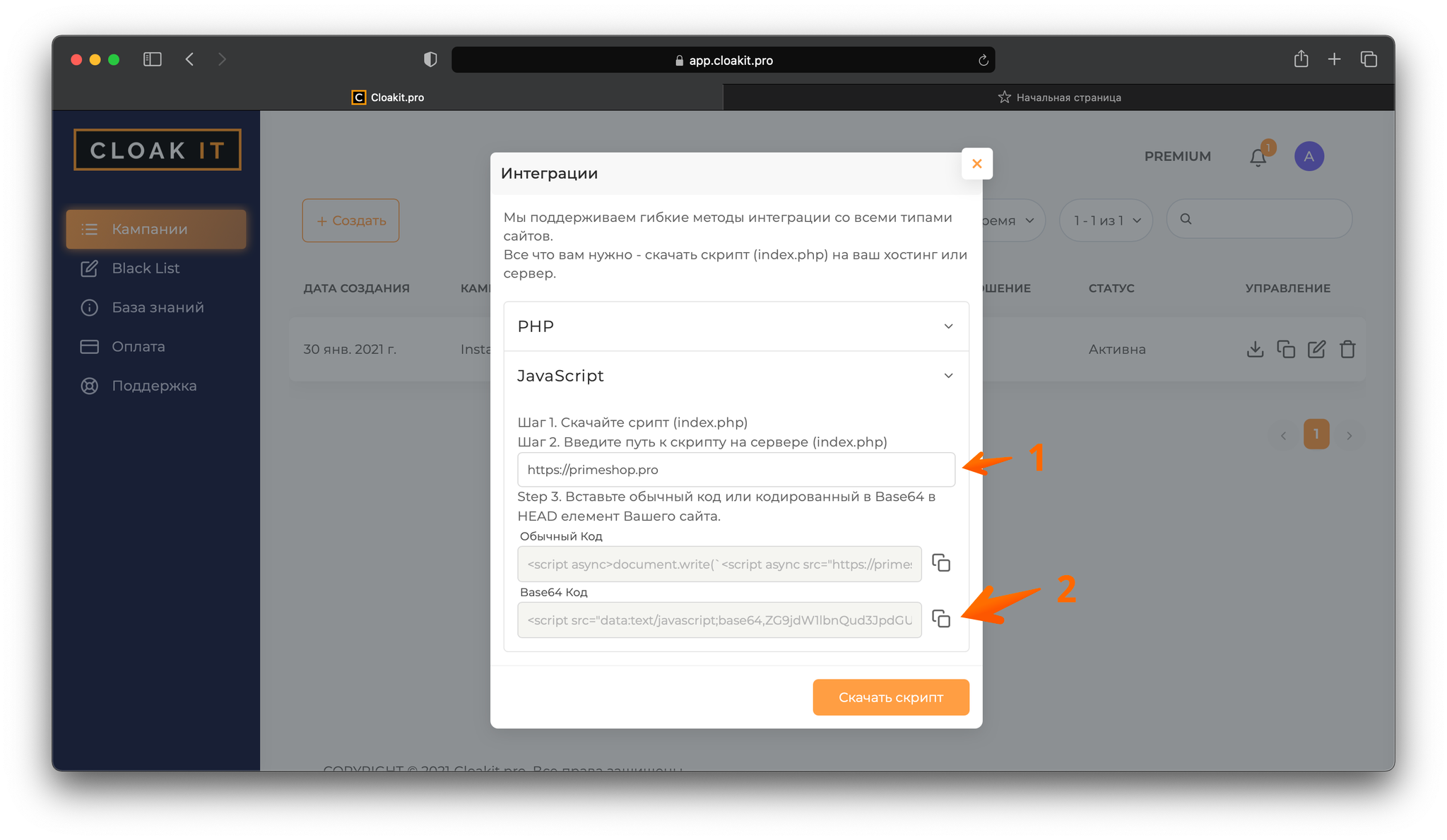This screenshot has width=1447, height=840.
Task: Copy the Обычный Код script snippet
Action: pos(940,563)
